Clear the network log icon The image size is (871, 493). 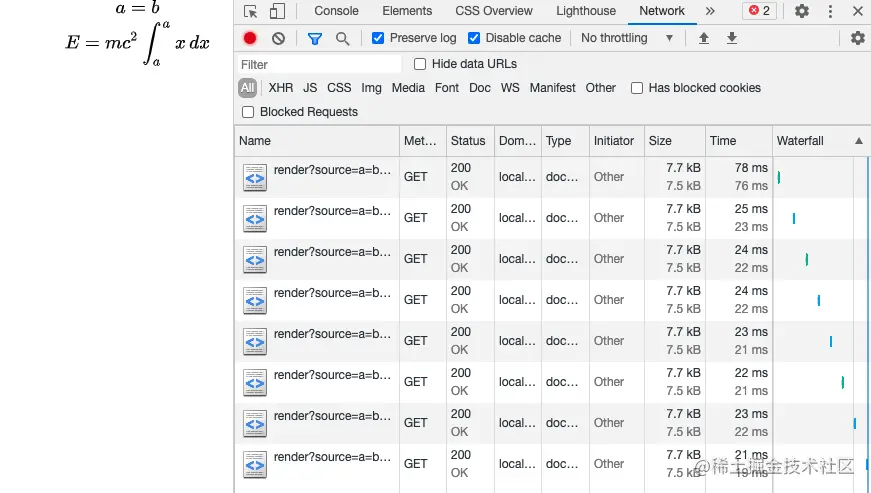pyautogui.click(x=278, y=38)
